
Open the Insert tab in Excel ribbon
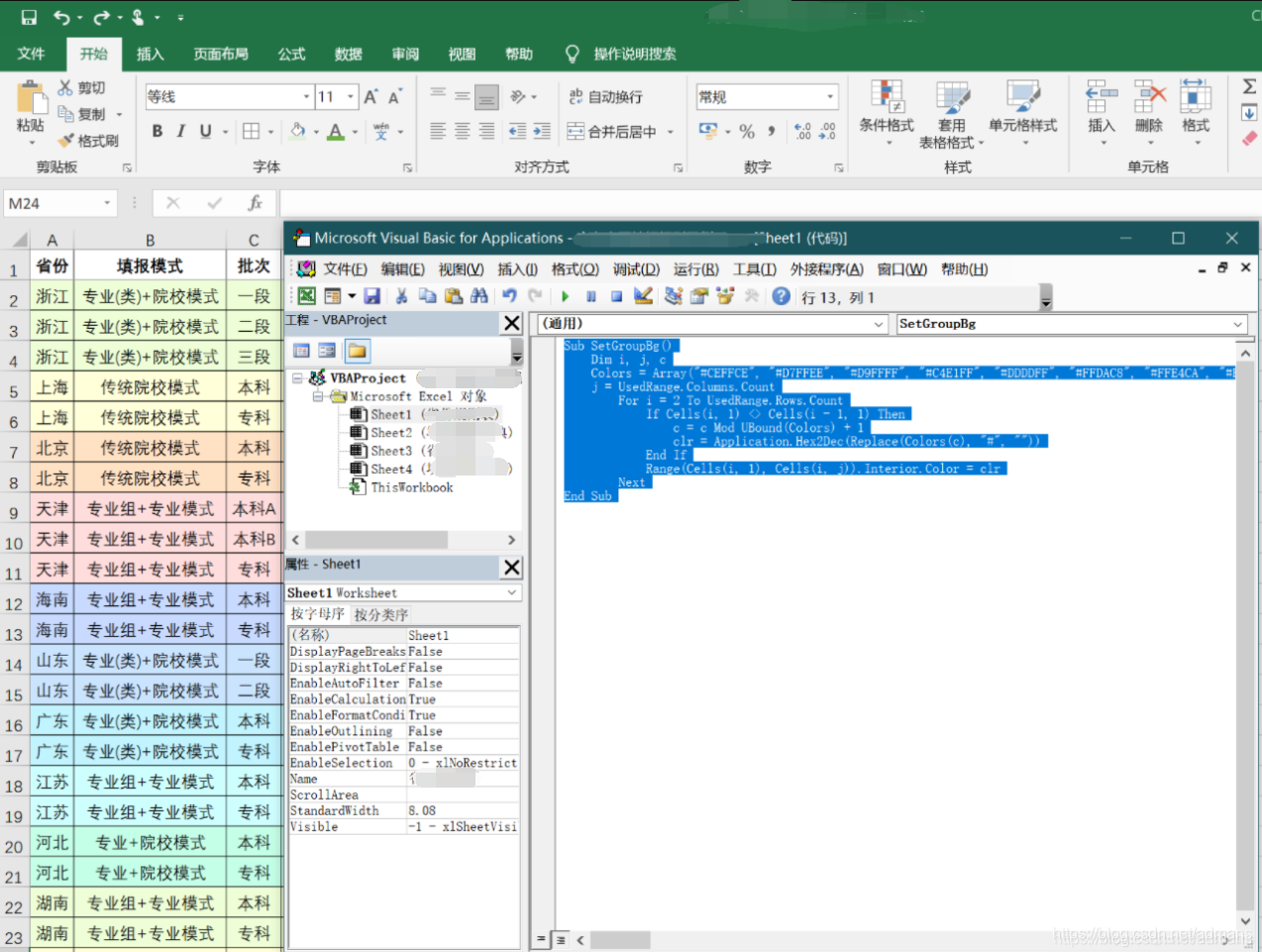151,53
